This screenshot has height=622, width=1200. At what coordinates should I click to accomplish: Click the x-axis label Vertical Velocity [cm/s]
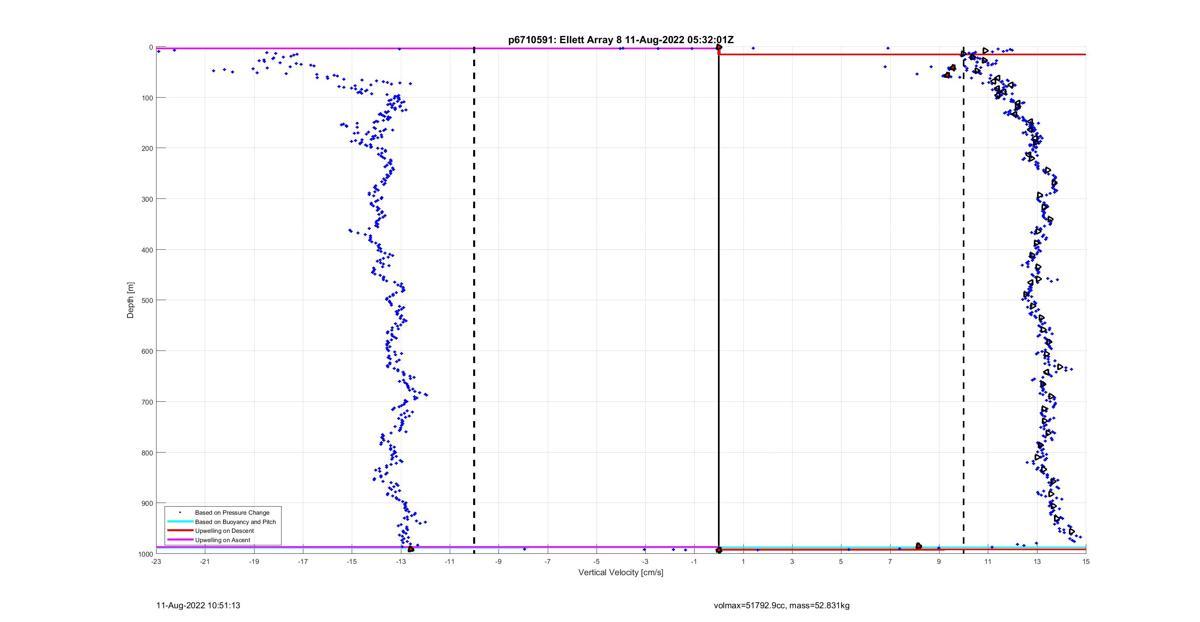click(x=621, y=572)
